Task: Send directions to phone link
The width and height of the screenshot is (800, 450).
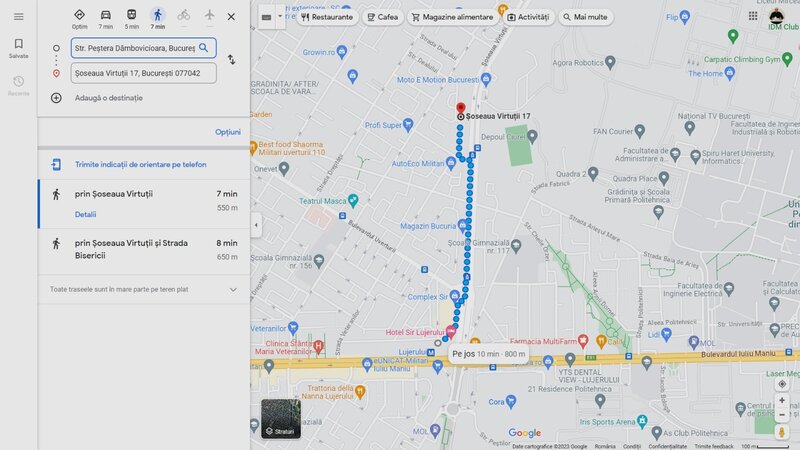Action: (x=141, y=164)
